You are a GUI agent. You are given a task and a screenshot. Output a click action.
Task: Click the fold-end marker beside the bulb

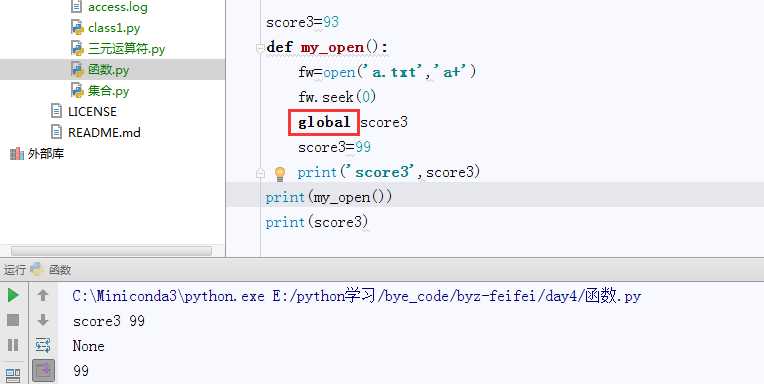[x=260, y=173]
